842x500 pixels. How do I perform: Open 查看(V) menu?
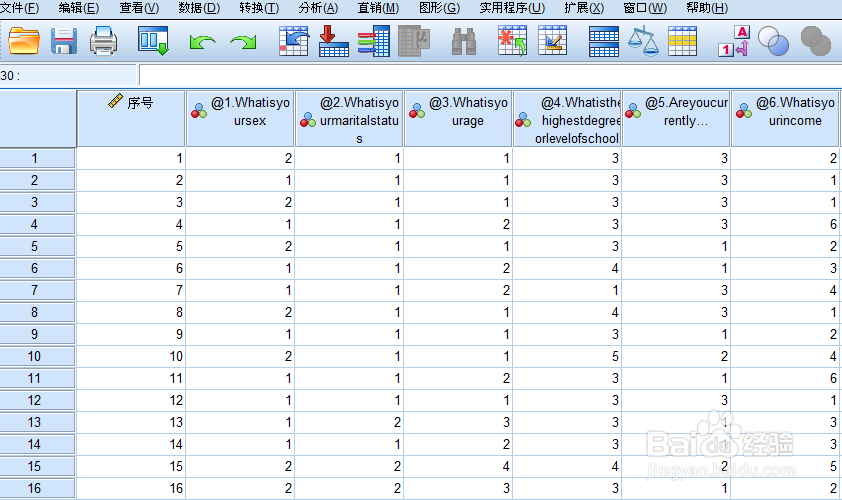[139, 8]
